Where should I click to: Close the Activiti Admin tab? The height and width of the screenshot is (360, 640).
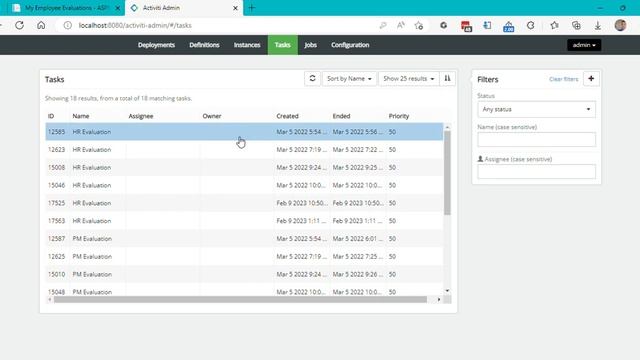point(235,8)
